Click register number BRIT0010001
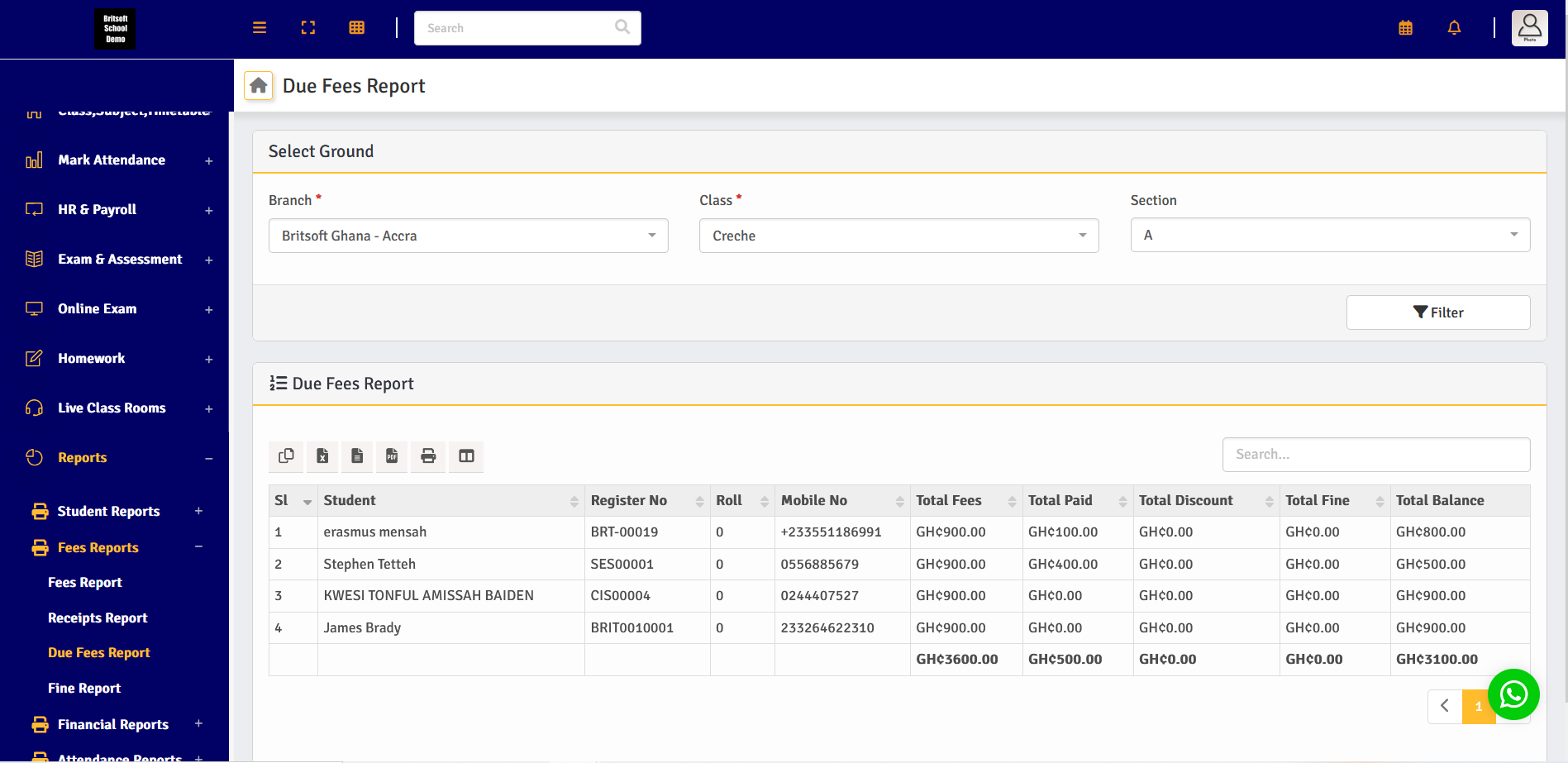The height and width of the screenshot is (763, 1568). 631,628
